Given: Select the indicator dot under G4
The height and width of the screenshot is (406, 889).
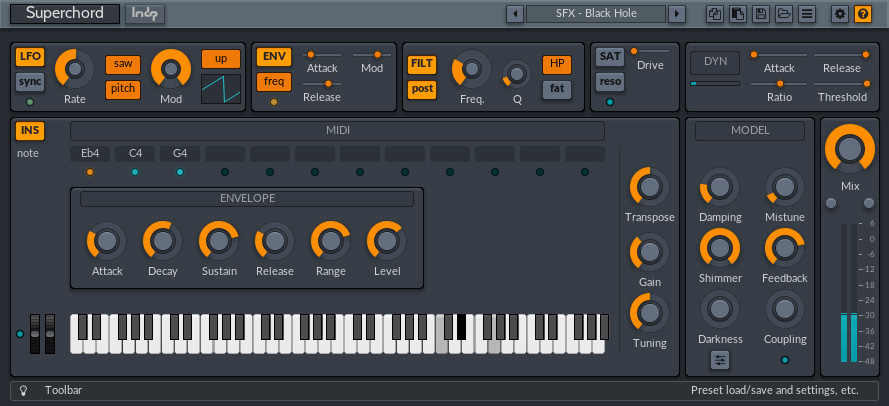Looking at the screenshot, I should click(180, 172).
